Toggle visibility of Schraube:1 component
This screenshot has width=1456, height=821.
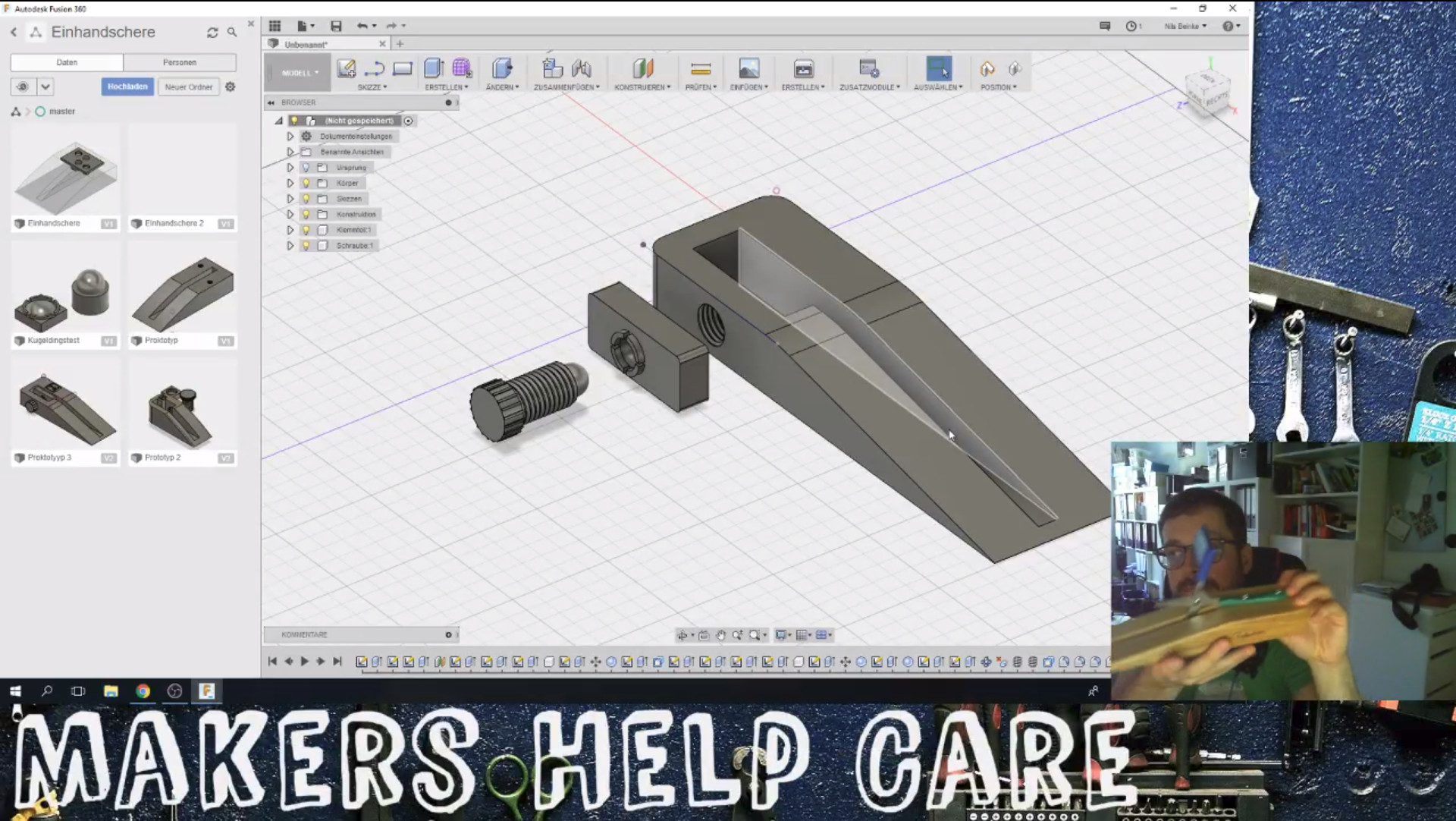[306, 246]
